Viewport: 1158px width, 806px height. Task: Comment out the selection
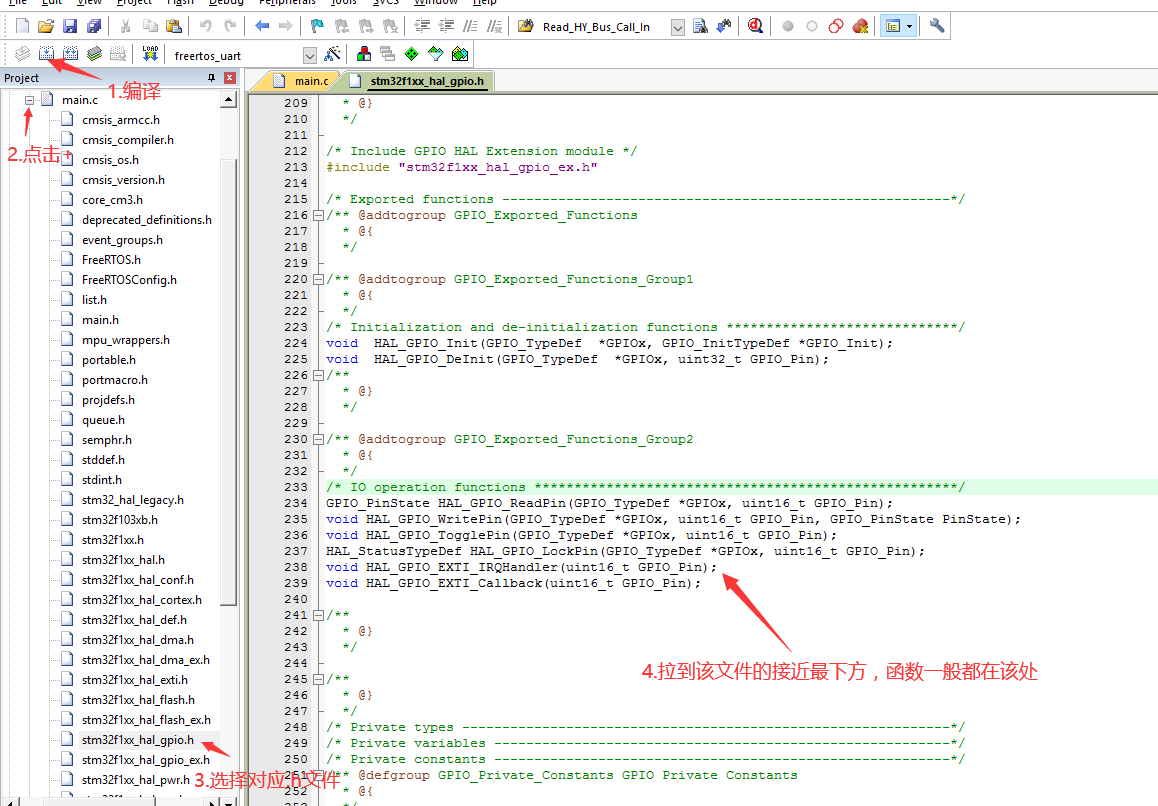click(470, 27)
